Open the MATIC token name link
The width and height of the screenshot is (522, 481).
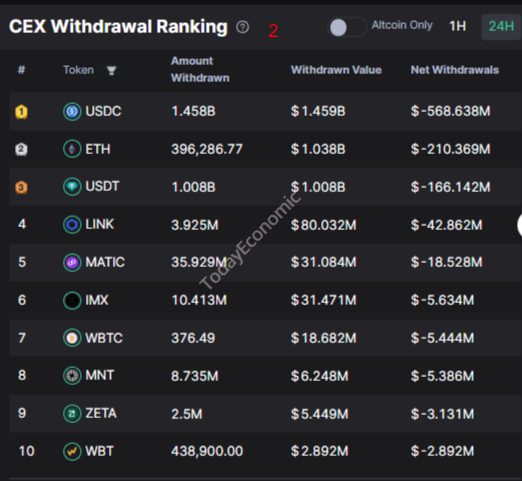click(x=105, y=262)
